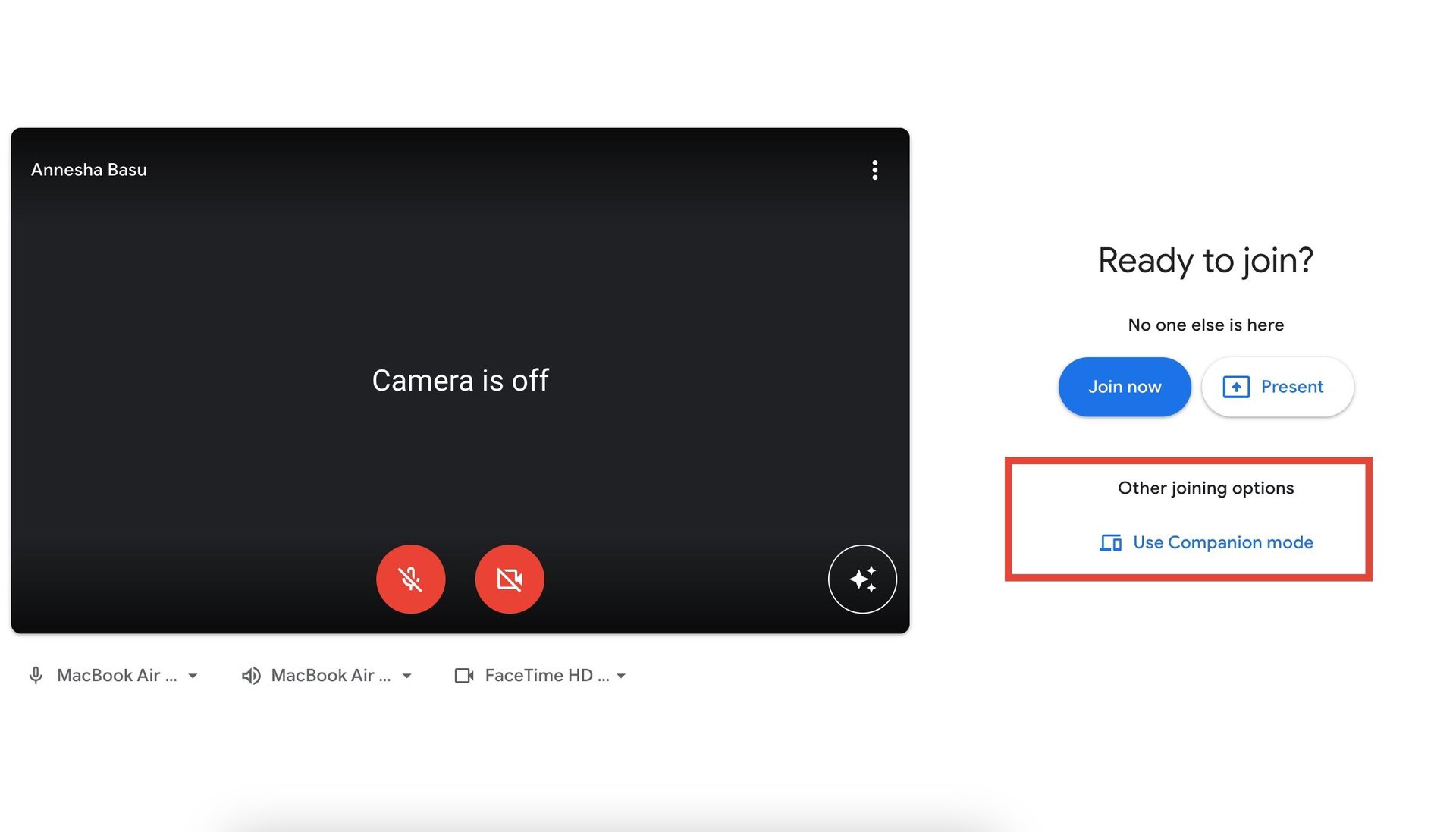1456x832 pixels.
Task: Select MacBook Air microphone source
Action: [x=112, y=675]
